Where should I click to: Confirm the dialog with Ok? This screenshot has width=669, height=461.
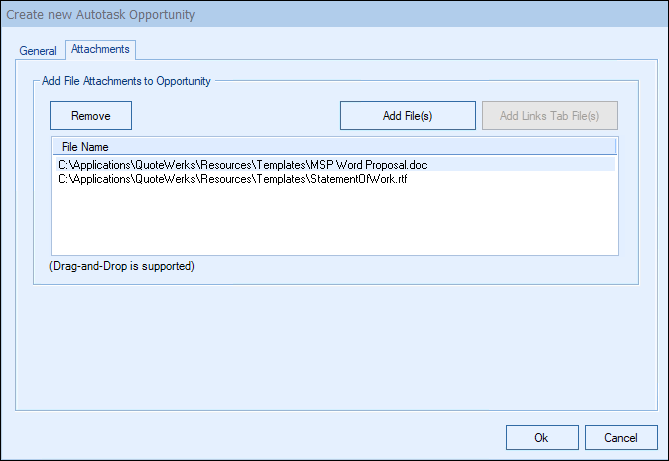click(541, 438)
